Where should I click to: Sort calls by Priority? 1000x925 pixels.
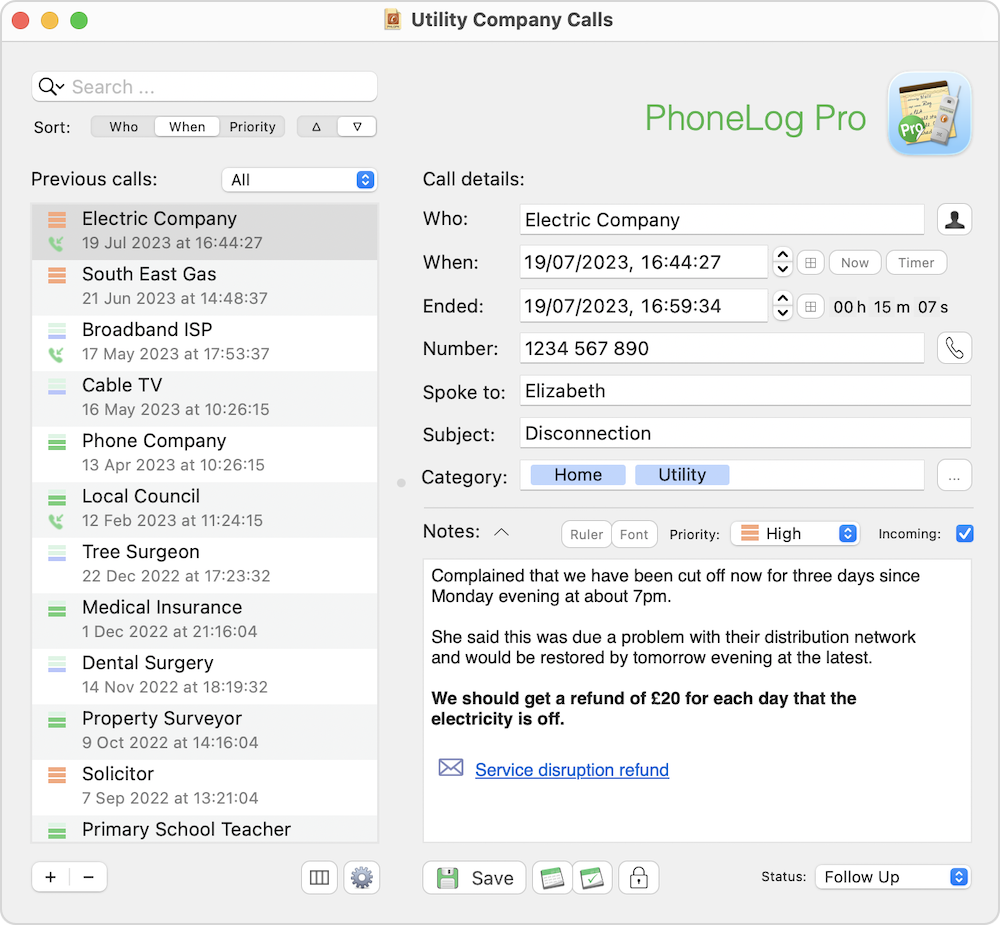[x=252, y=127]
